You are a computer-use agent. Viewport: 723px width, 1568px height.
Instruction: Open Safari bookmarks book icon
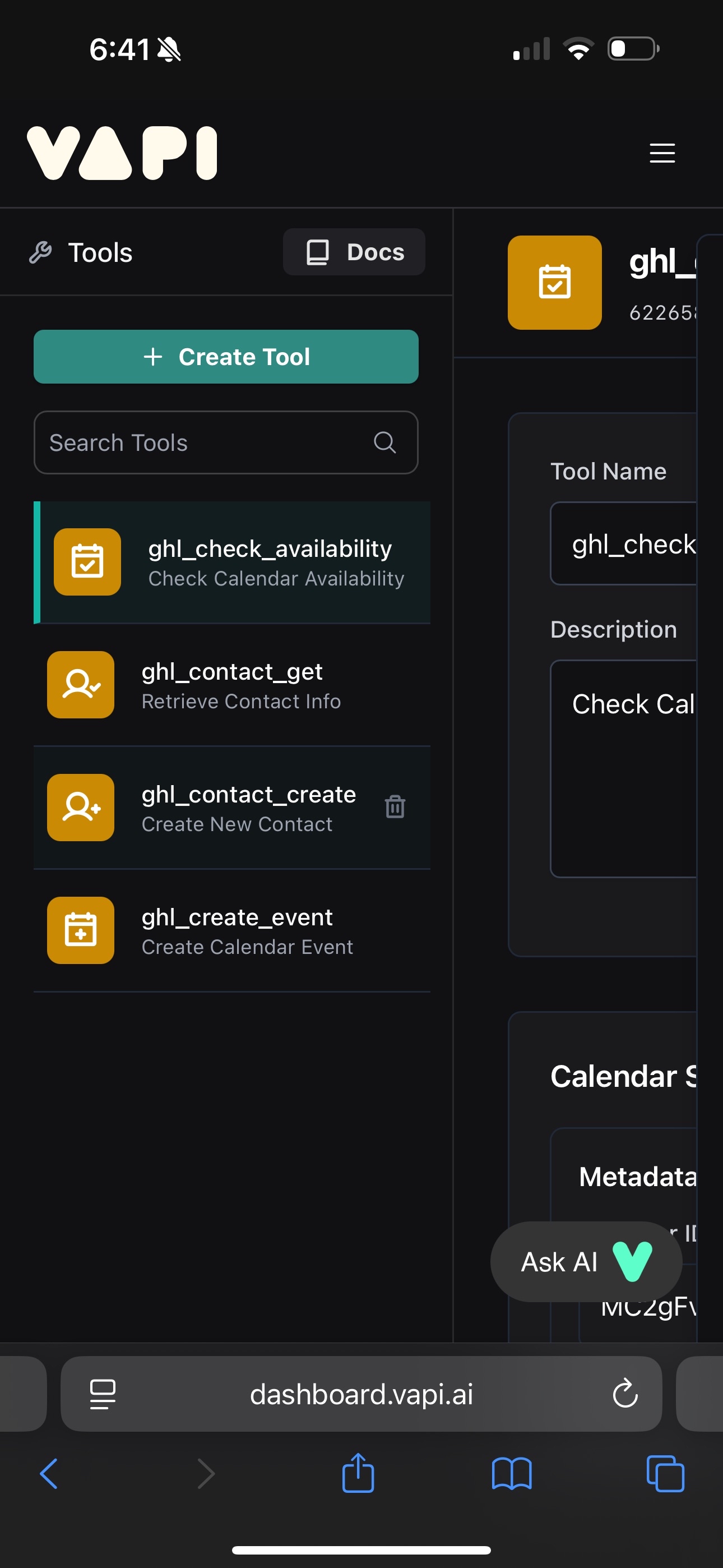(511, 1474)
